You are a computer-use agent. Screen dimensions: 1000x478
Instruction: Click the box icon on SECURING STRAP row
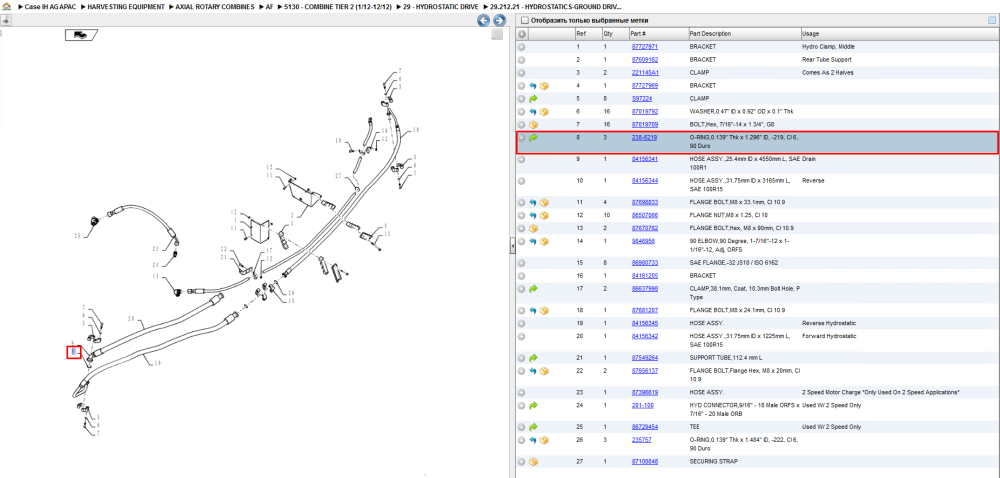pyautogui.click(x=533, y=461)
